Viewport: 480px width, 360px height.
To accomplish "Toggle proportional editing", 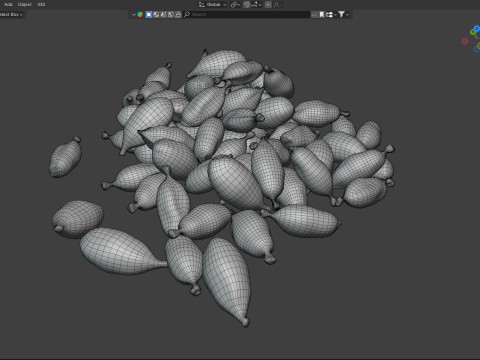I will tap(268, 5).
